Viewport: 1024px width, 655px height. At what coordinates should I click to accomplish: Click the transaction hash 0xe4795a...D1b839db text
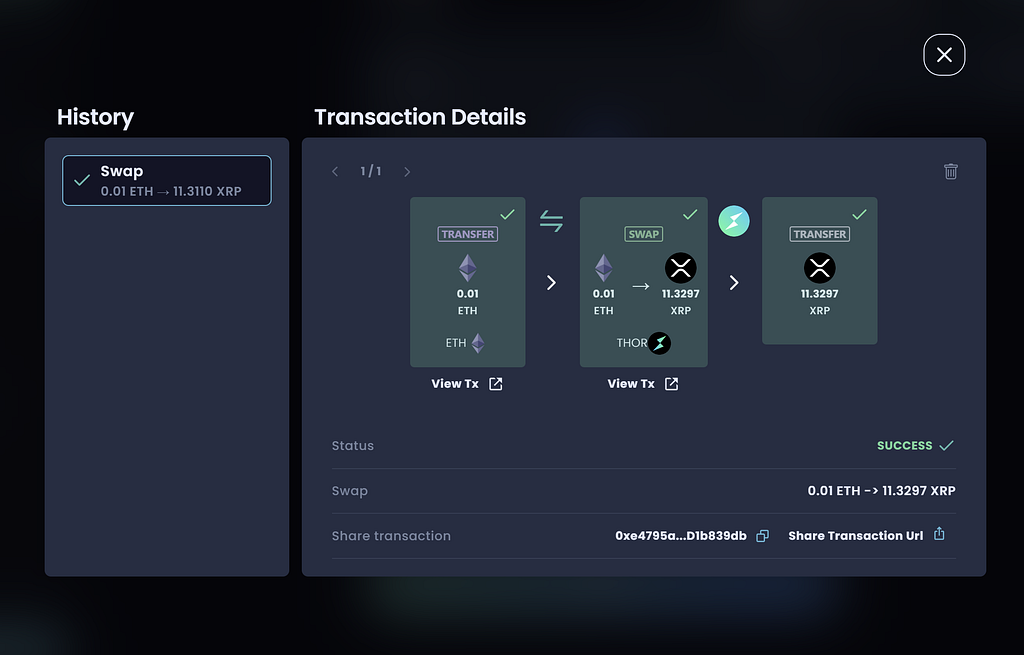click(680, 536)
